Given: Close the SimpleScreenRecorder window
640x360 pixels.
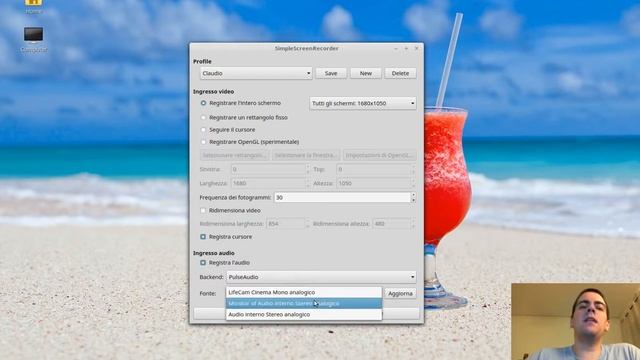Looking at the screenshot, I should [416, 49].
